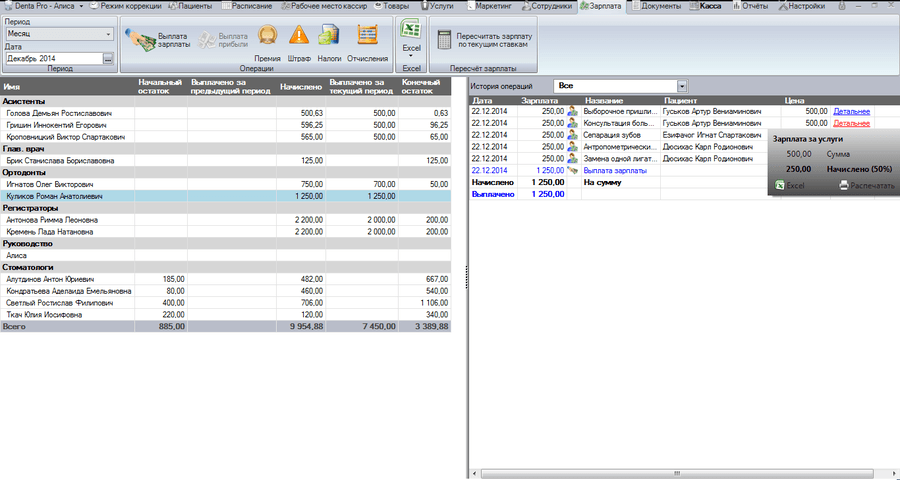Open the Налоги taxes icon

[330, 36]
